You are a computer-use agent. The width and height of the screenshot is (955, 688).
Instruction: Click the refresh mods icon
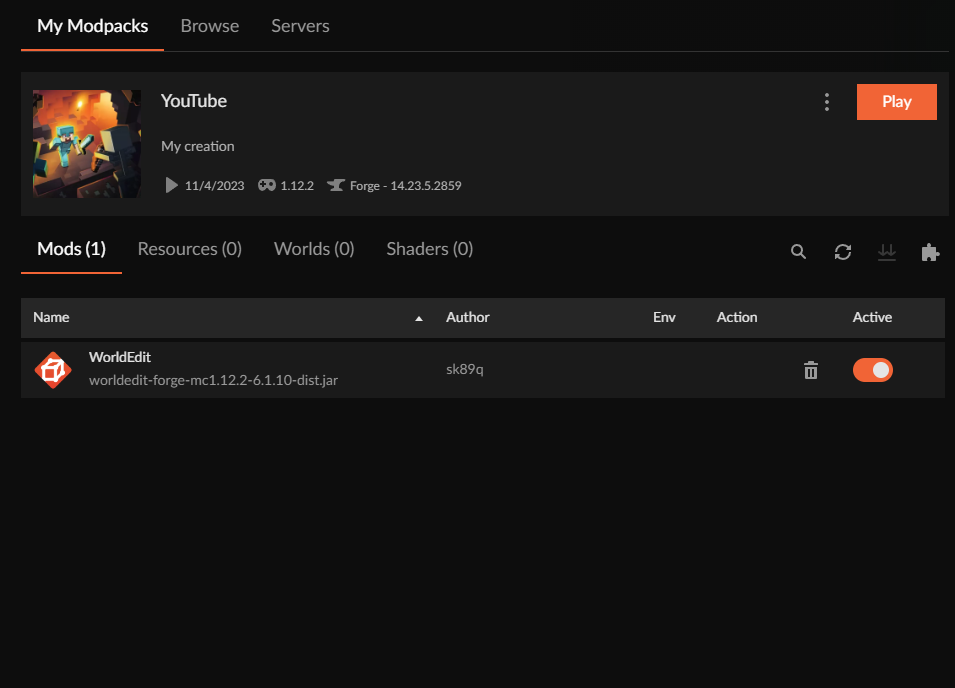(x=842, y=251)
